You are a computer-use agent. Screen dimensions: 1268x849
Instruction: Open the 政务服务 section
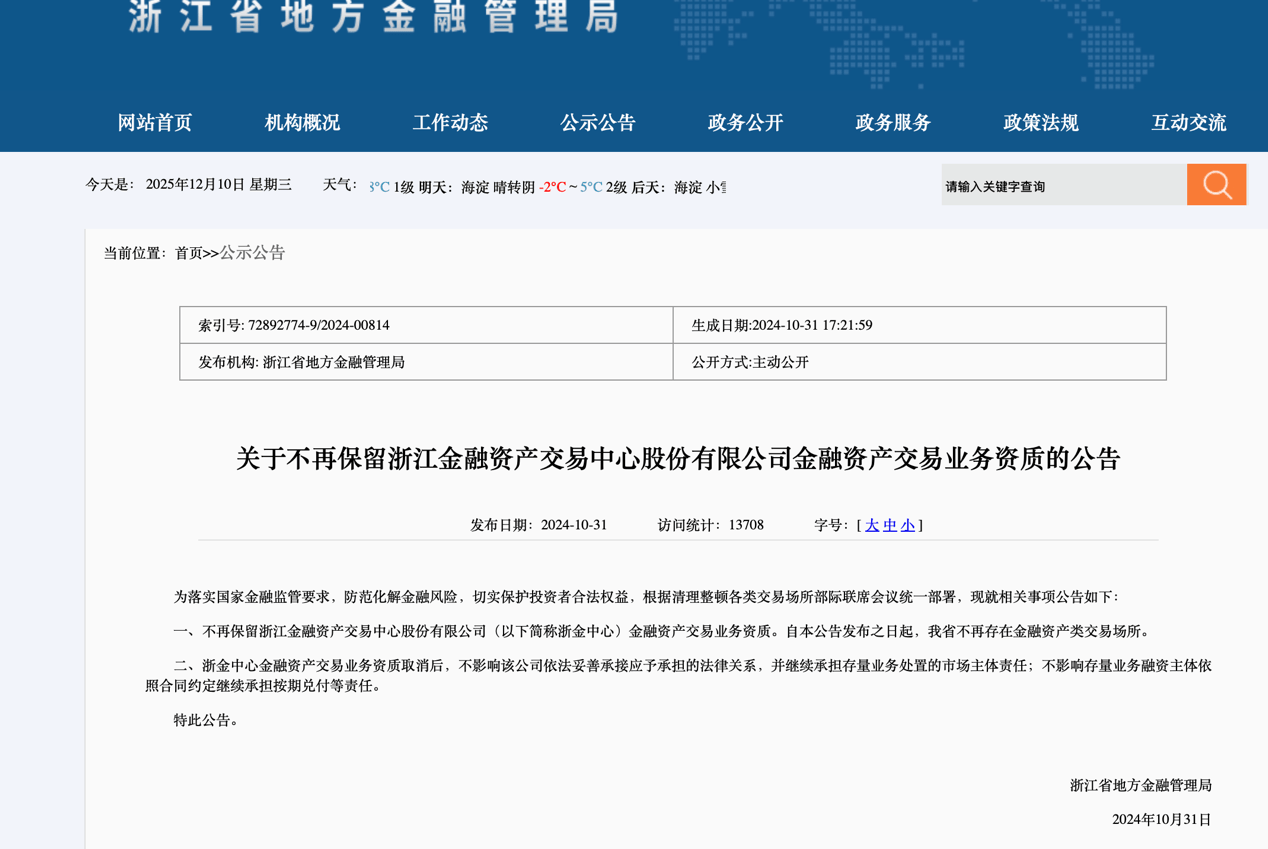pos(890,122)
